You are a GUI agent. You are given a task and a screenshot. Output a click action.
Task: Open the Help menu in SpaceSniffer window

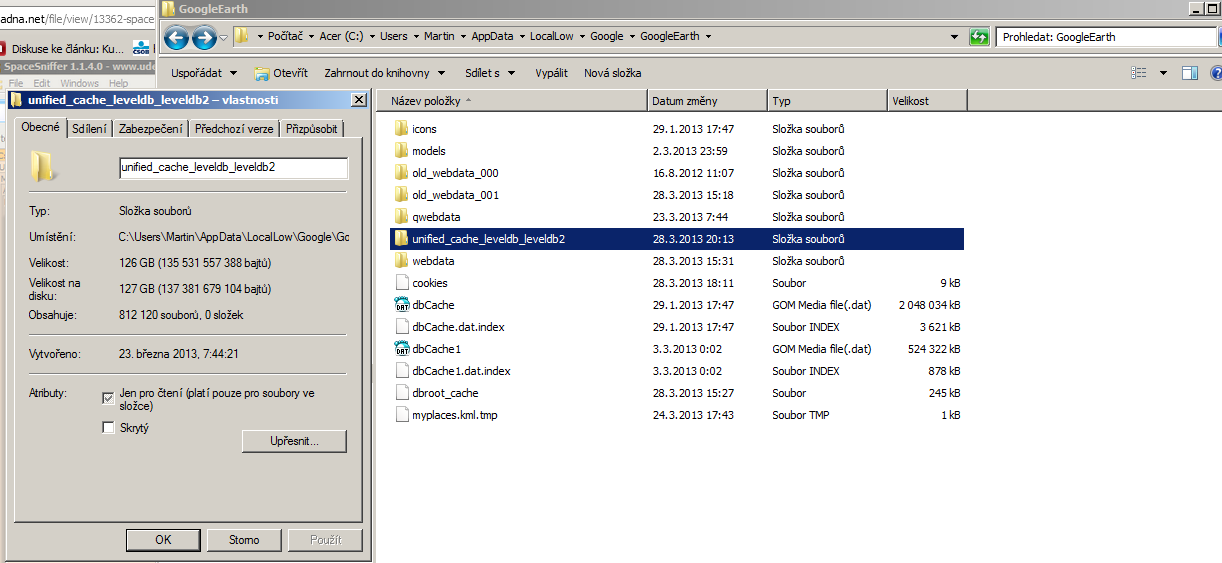(118, 83)
